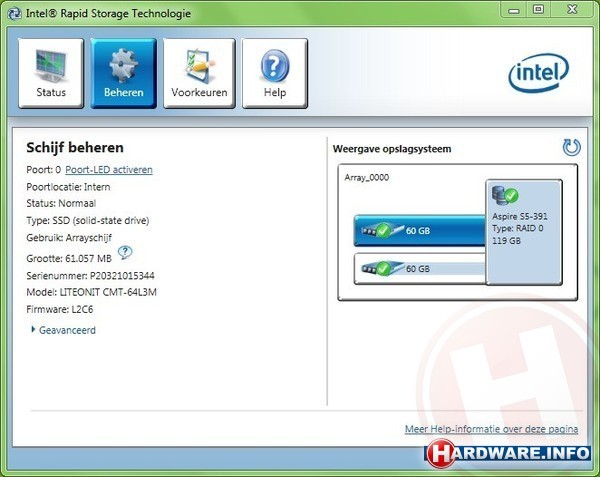Click the Intel logo
The width and height of the screenshot is (600, 477).
538,73
